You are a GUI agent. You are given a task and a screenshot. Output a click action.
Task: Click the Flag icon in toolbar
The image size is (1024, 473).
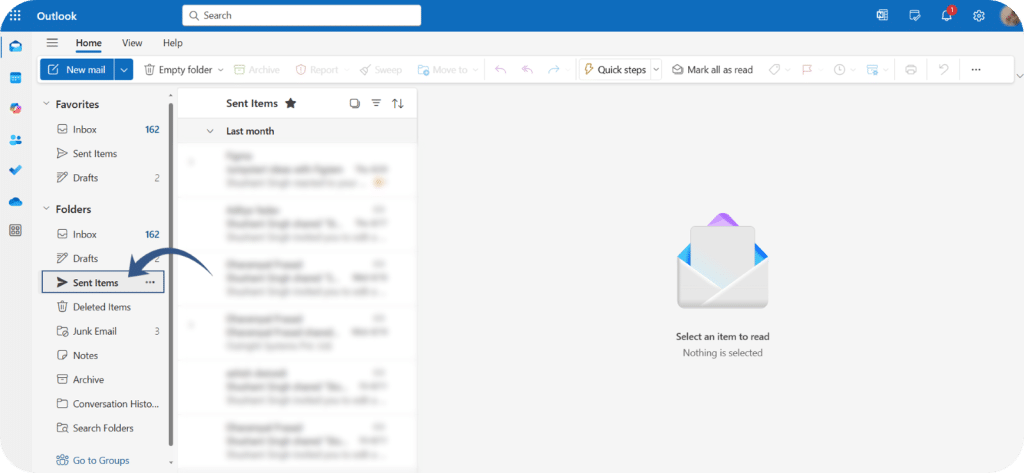pos(807,70)
